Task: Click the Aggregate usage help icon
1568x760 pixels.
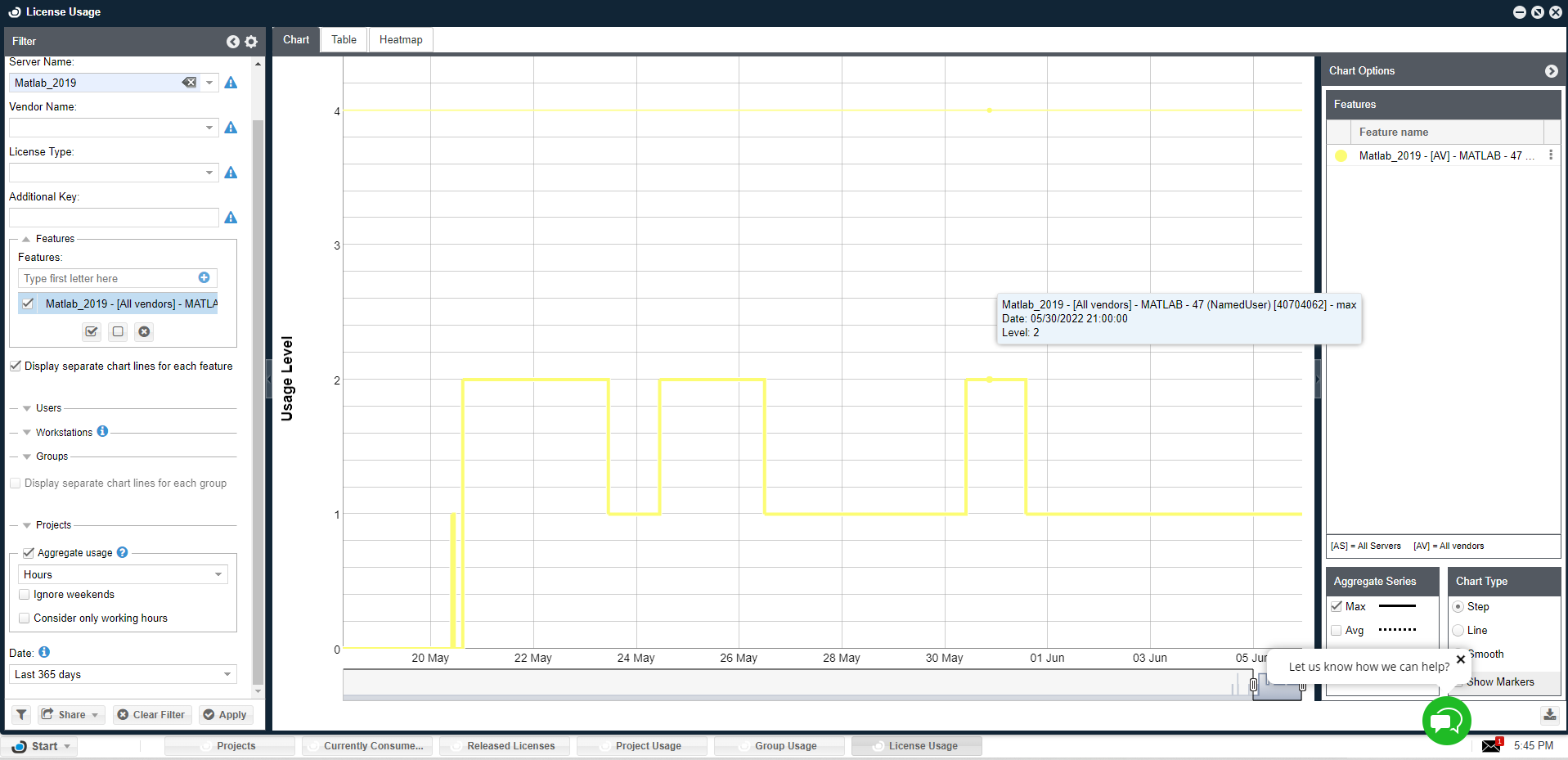Action: pos(123,552)
